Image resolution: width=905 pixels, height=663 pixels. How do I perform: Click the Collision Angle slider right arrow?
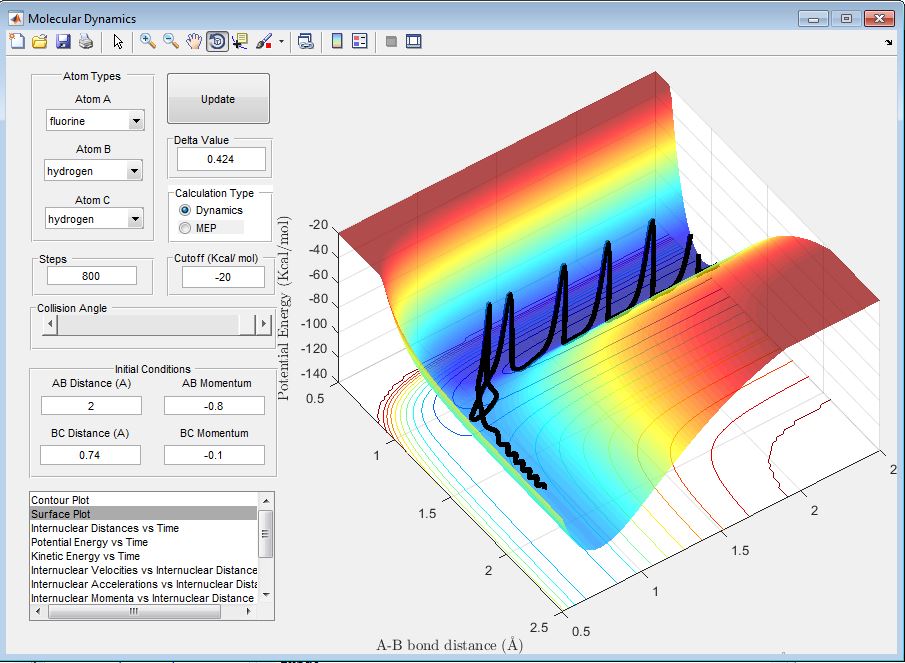[264, 325]
